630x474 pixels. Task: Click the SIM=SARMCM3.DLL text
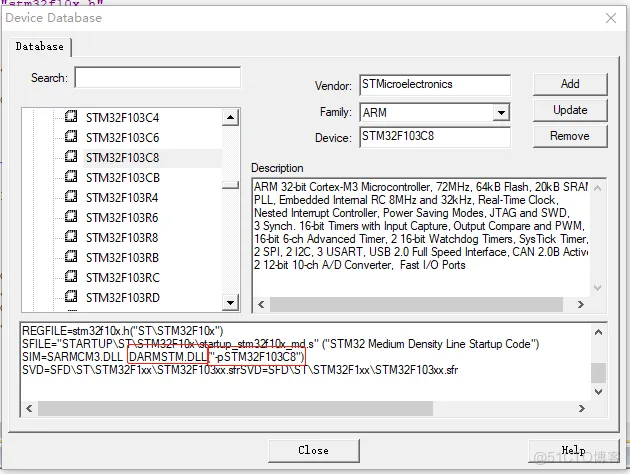click(72, 357)
